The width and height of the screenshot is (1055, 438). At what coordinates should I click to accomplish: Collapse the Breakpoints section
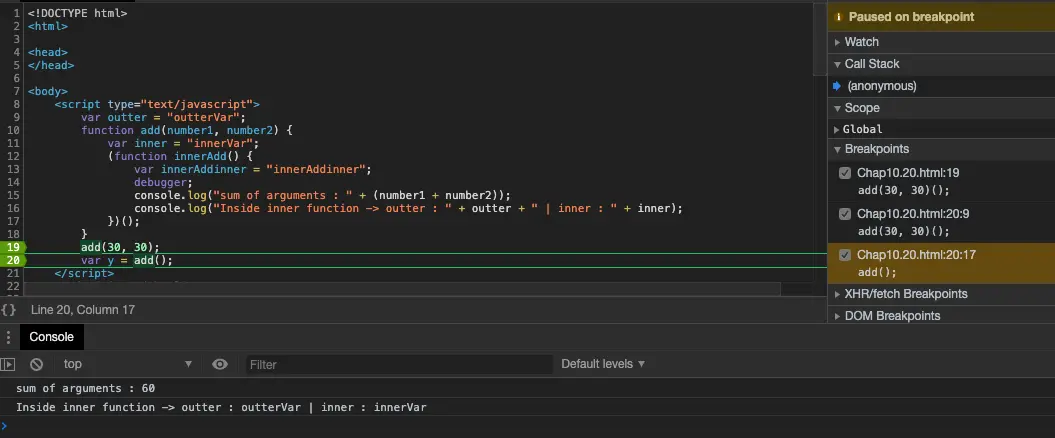838,149
